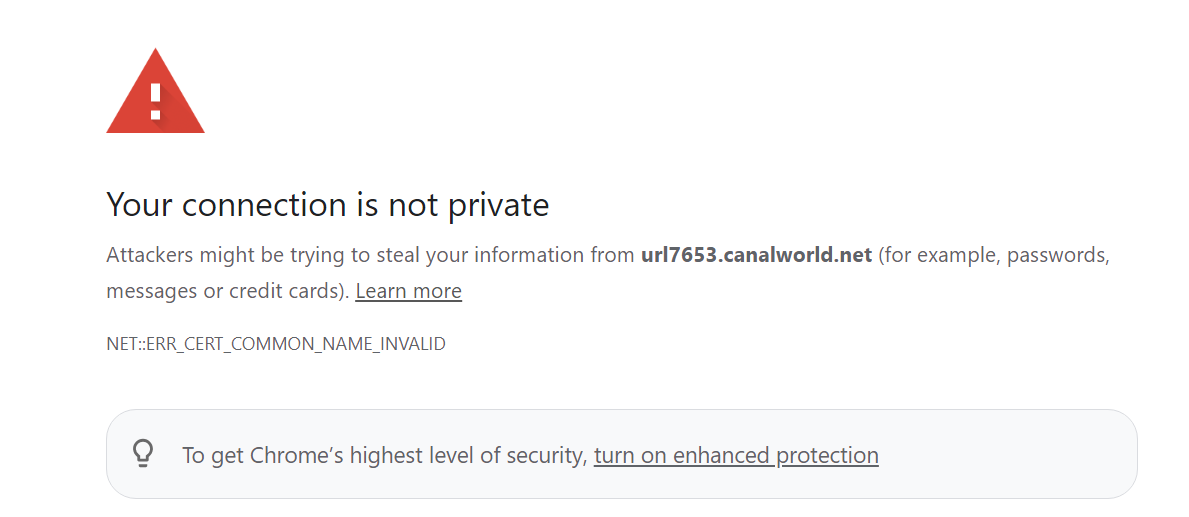Click the word connection in the heading
Viewport: 1189px width, 517px height.
click(268, 205)
